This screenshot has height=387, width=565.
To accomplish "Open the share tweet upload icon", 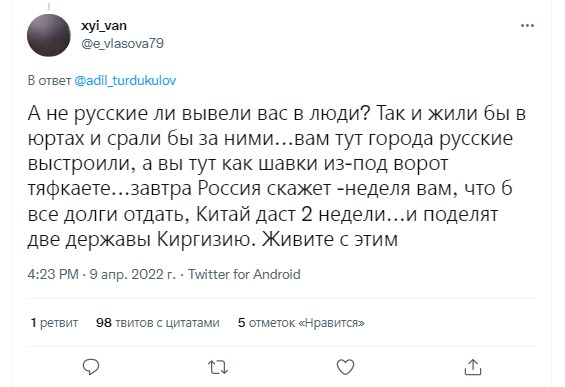I will (x=473, y=367).
